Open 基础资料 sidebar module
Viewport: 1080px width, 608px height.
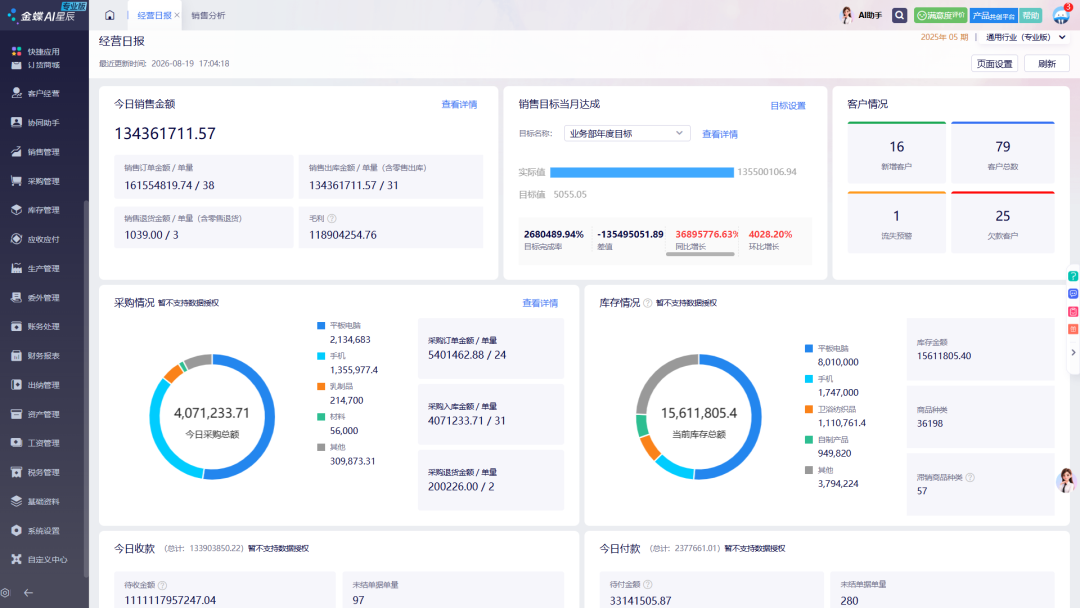point(37,501)
